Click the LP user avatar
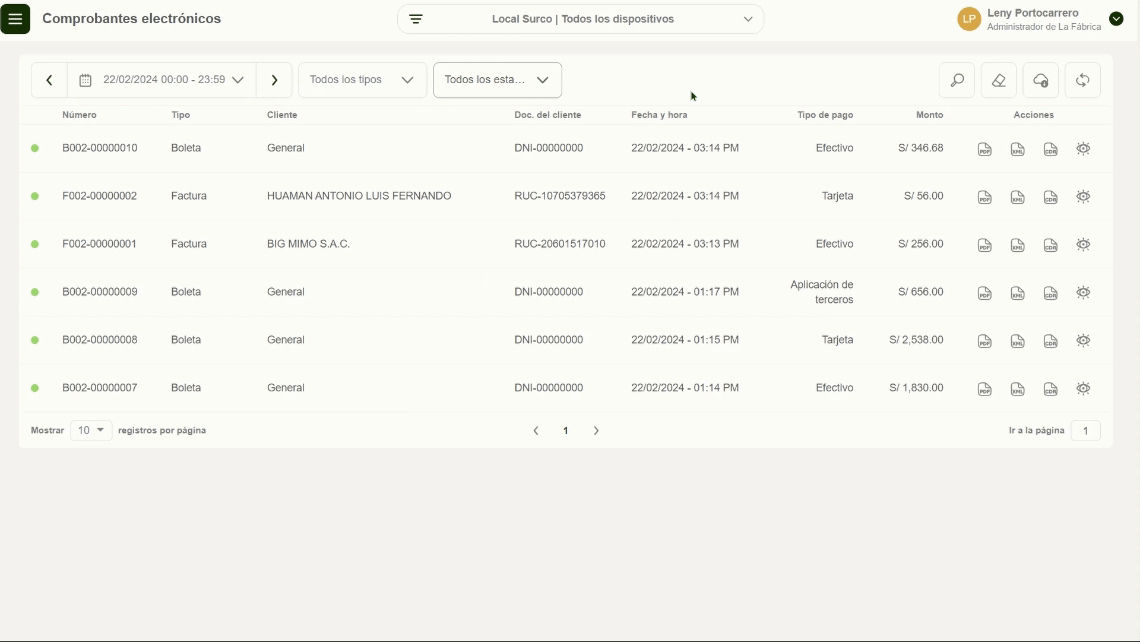Image resolution: width=1140 pixels, height=642 pixels. 969,19
